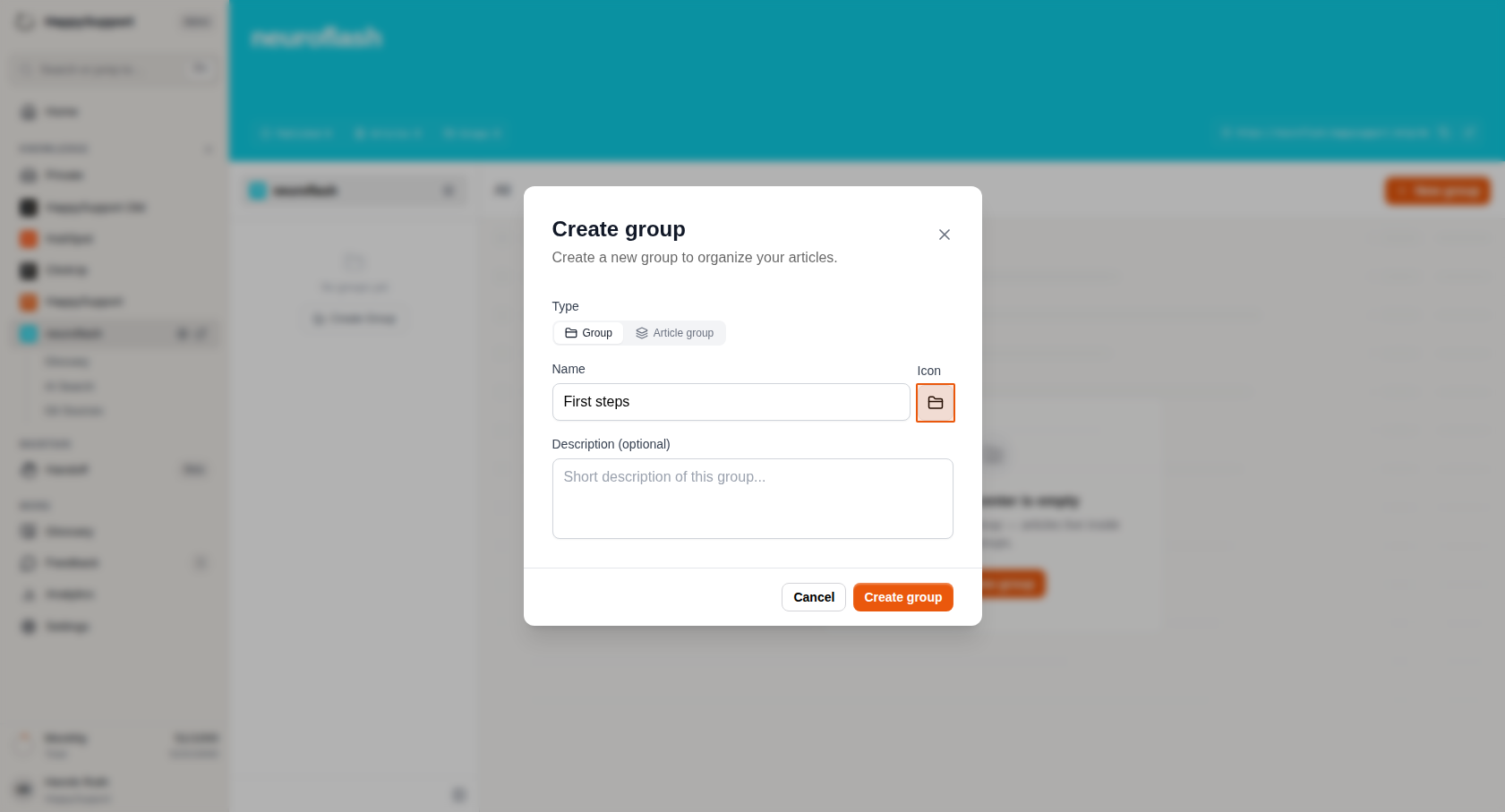The width and height of the screenshot is (1505, 812).
Task: Confirm with the orange Create group button
Action: [x=902, y=597]
